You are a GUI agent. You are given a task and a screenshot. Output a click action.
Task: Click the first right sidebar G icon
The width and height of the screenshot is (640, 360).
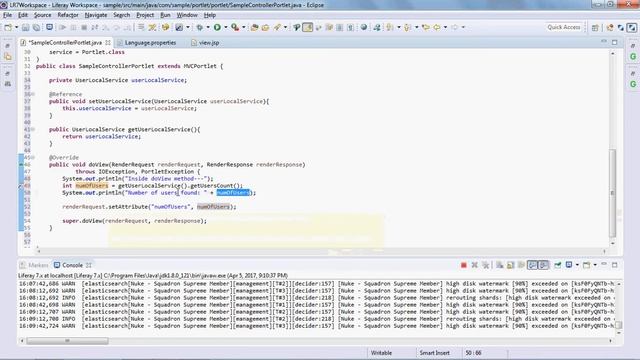pyautogui.click(x=633, y=57)
